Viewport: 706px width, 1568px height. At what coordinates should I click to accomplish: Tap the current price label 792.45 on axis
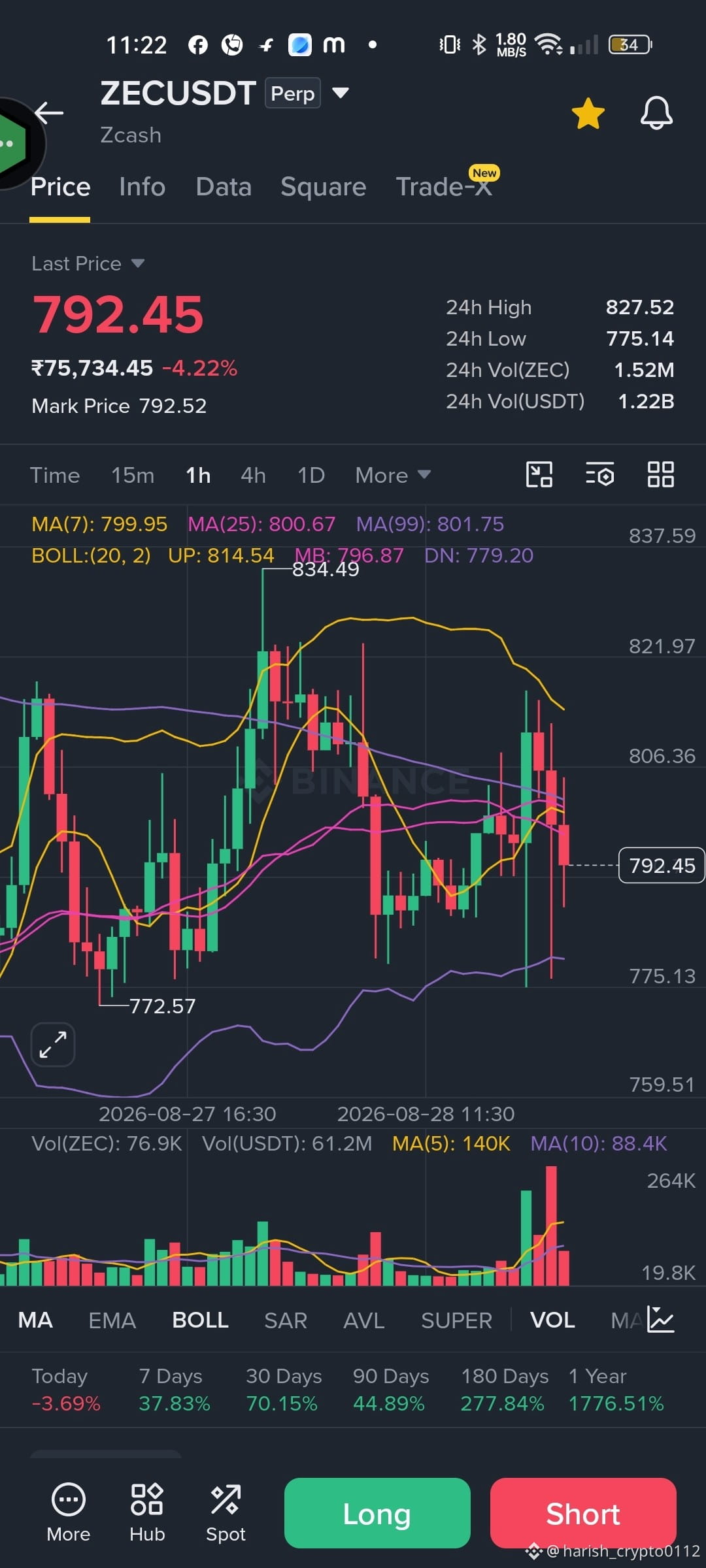click(x=662, y=865)
